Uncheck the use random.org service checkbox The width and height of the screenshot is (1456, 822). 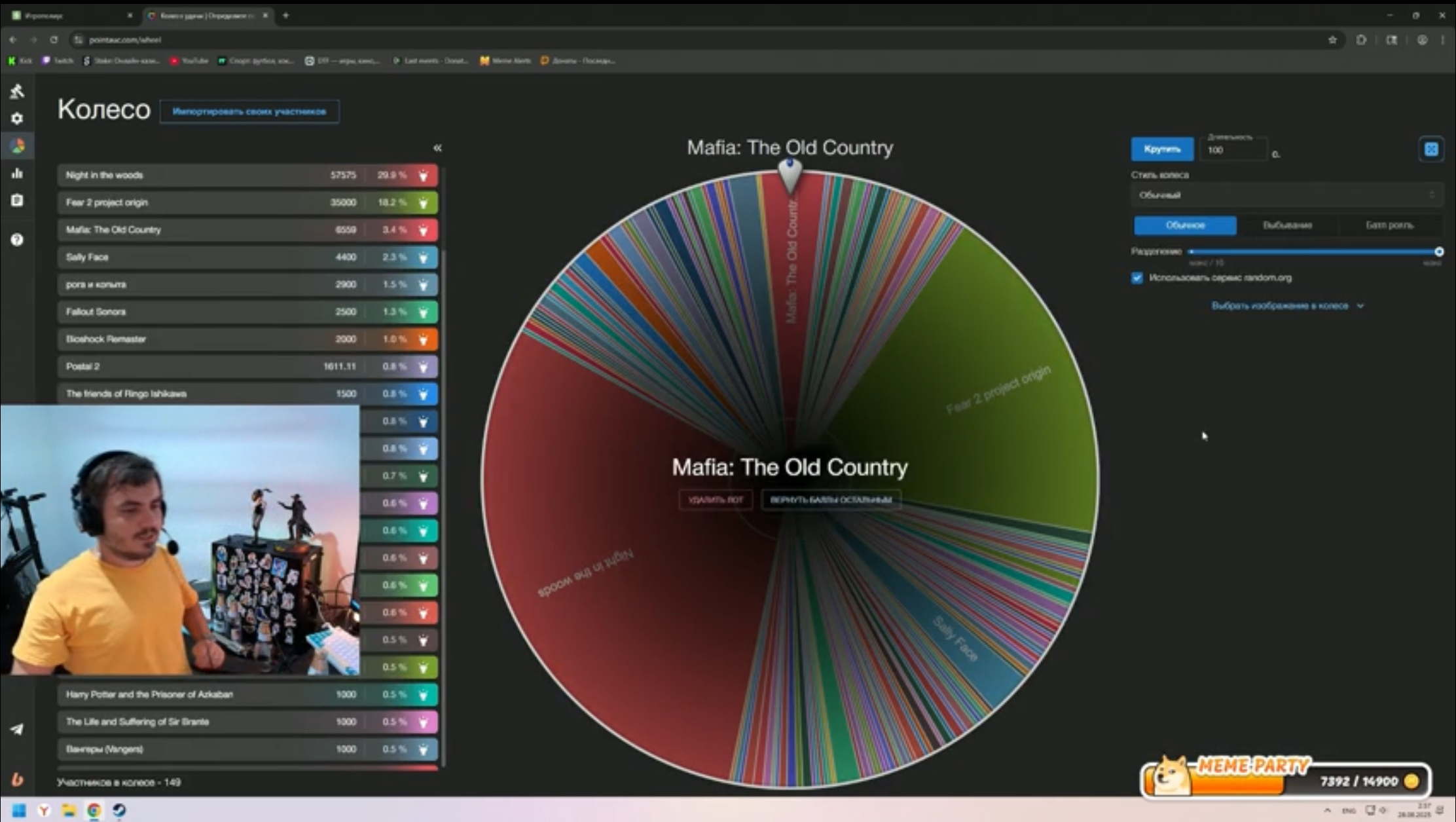pyautogui.click(x=1137, y=278)
